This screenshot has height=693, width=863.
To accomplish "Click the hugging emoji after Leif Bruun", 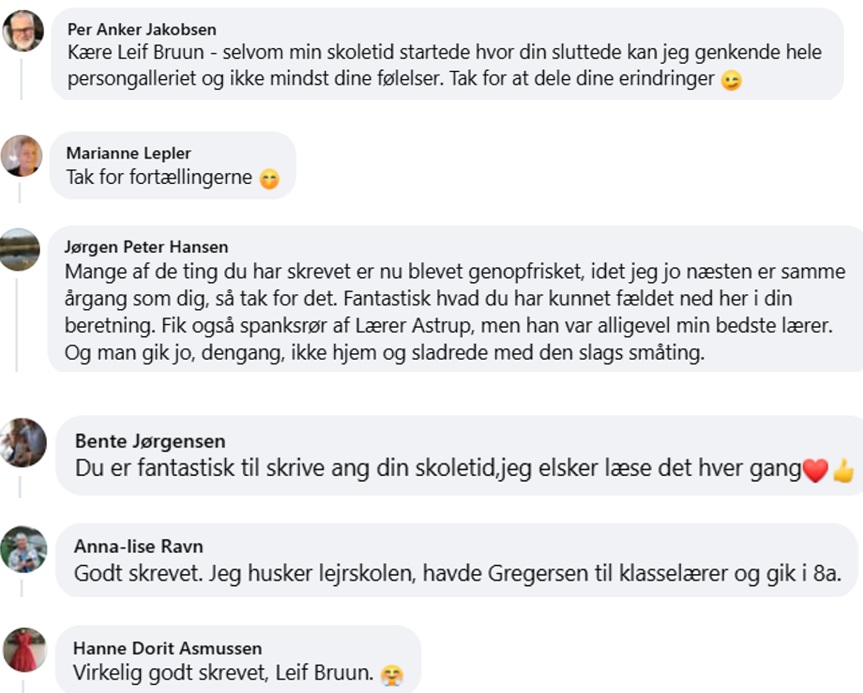I will [392, 675].
